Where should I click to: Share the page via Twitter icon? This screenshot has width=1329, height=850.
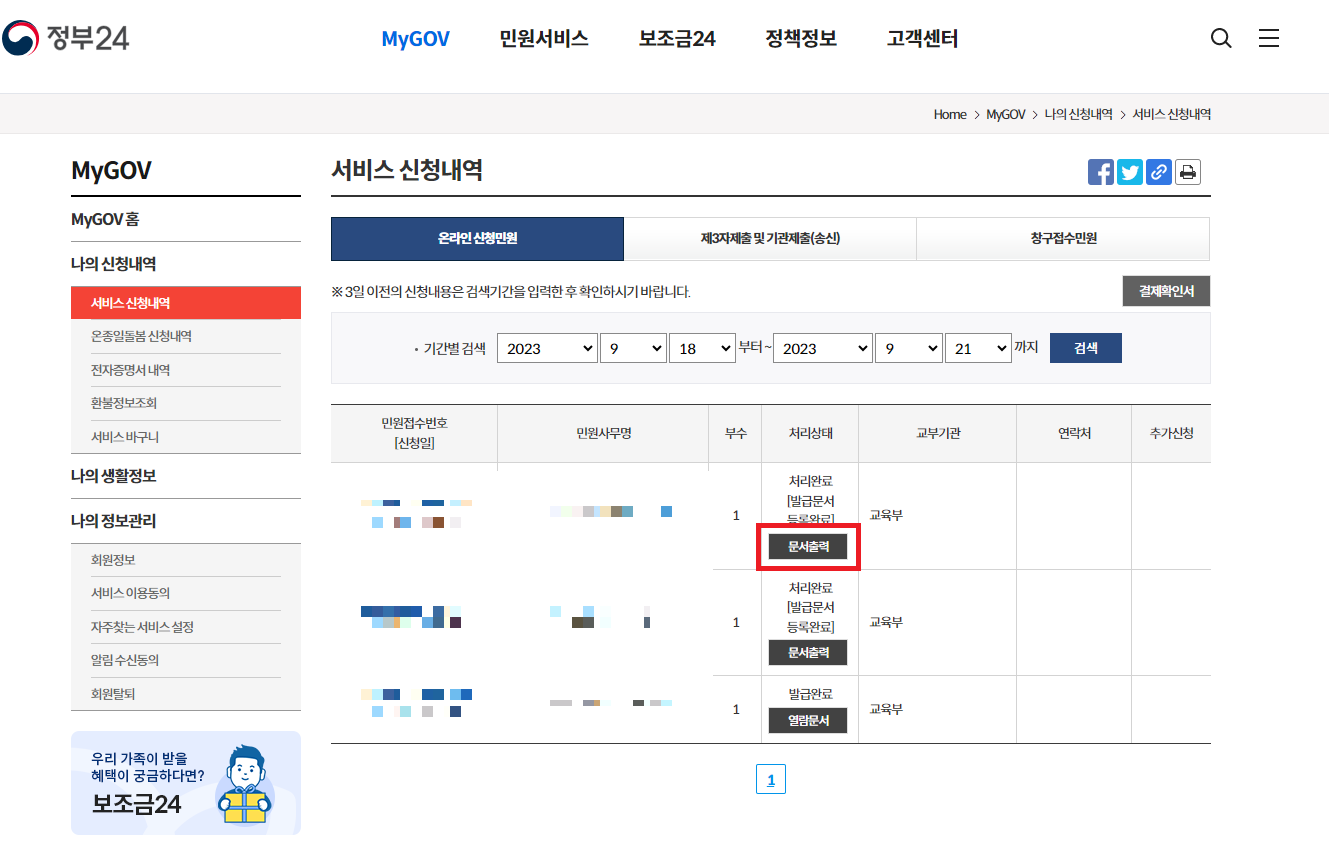1129,171
